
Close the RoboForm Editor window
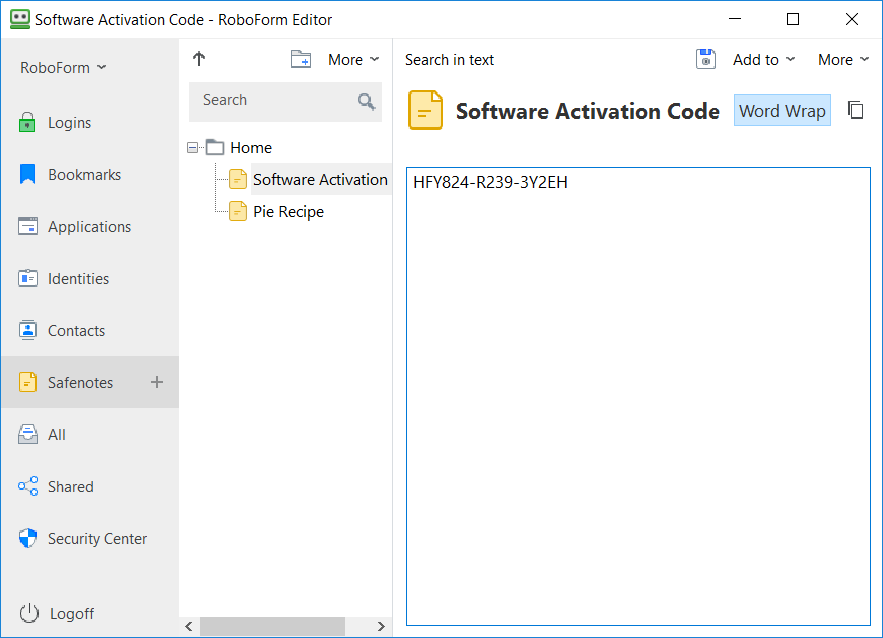pos(851,19)
